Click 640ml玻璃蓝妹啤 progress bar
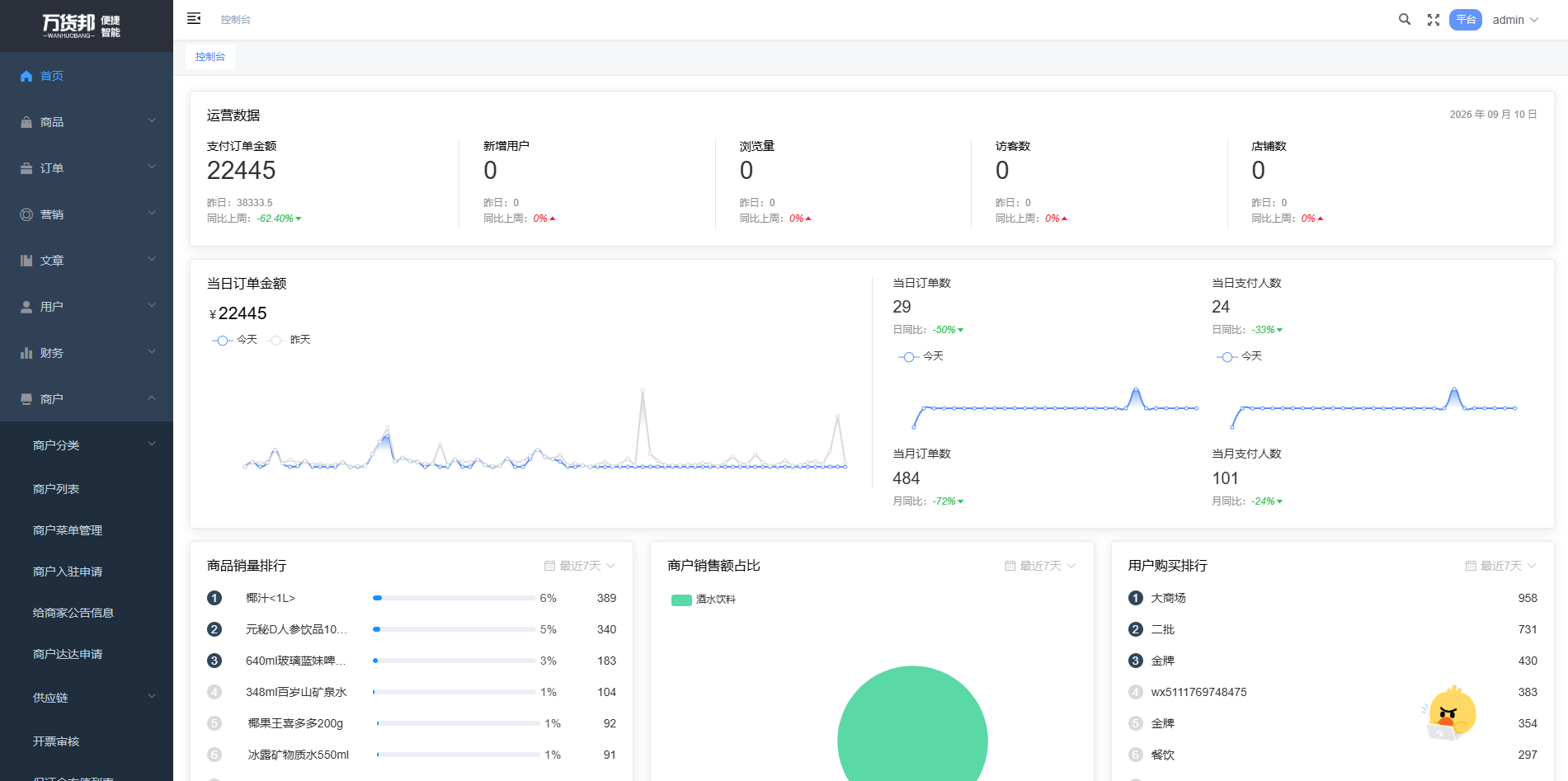Screen dimensions: 1568x781 click(x=454, y=661)
